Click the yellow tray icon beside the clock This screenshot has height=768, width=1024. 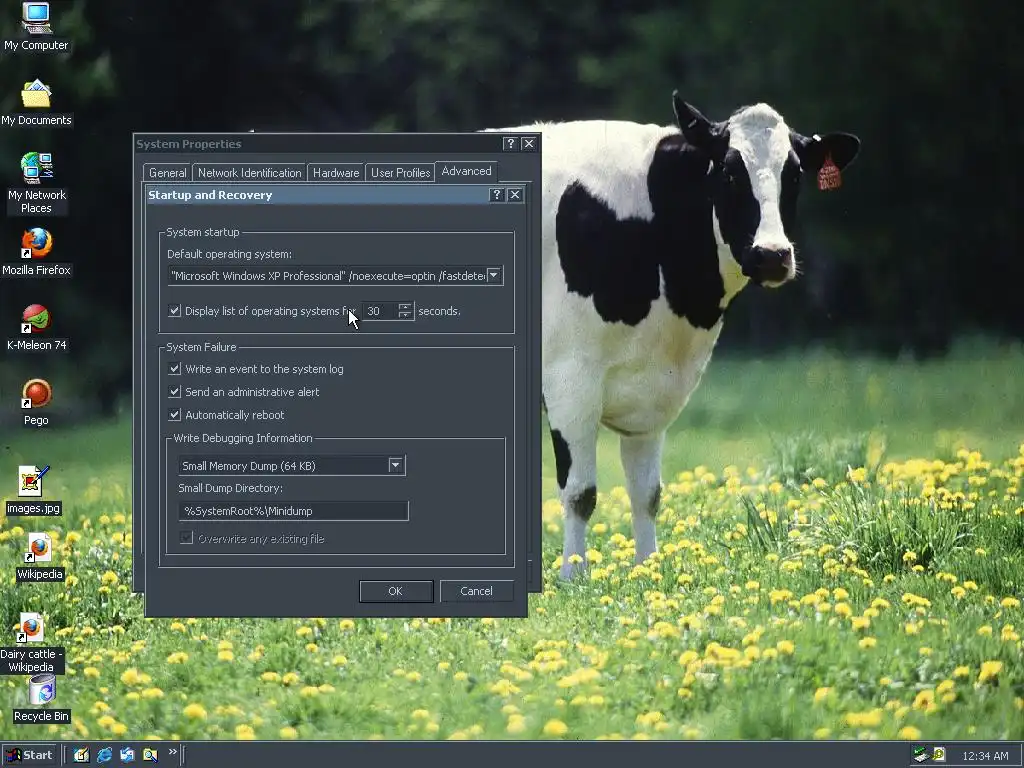[x=939, y=755]
